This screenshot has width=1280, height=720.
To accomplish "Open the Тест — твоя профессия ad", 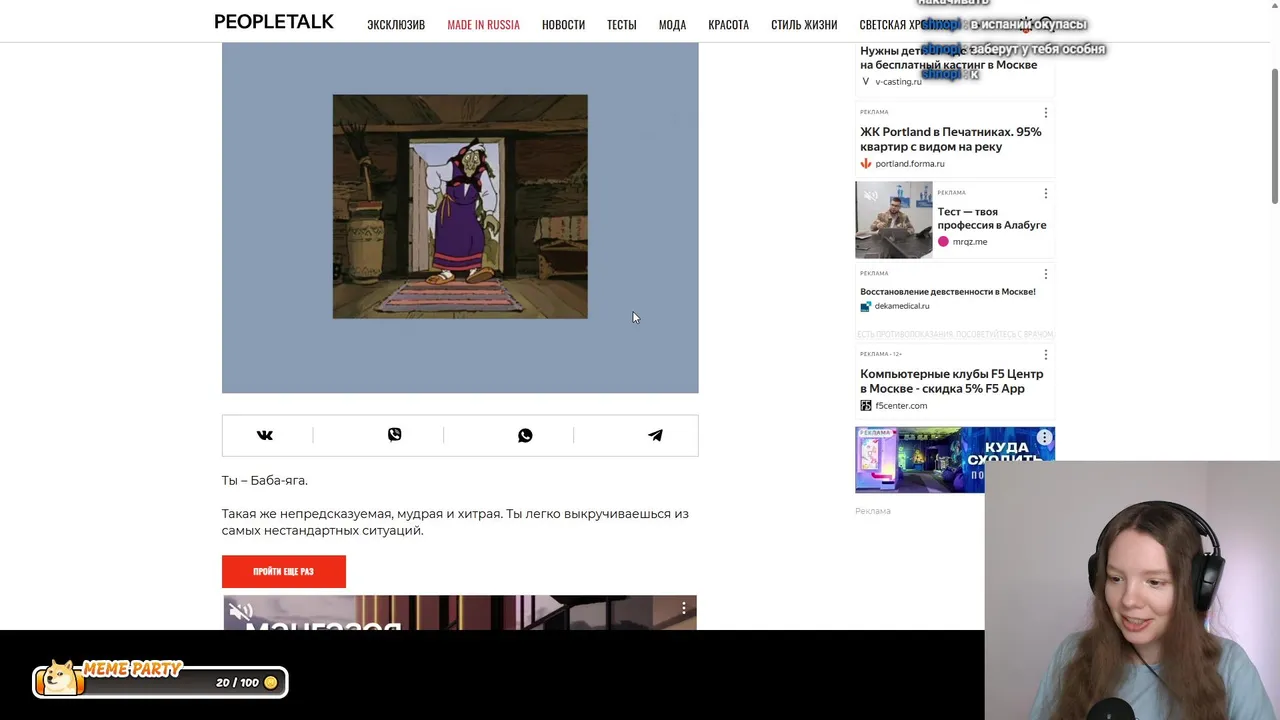I will (991, 218).
